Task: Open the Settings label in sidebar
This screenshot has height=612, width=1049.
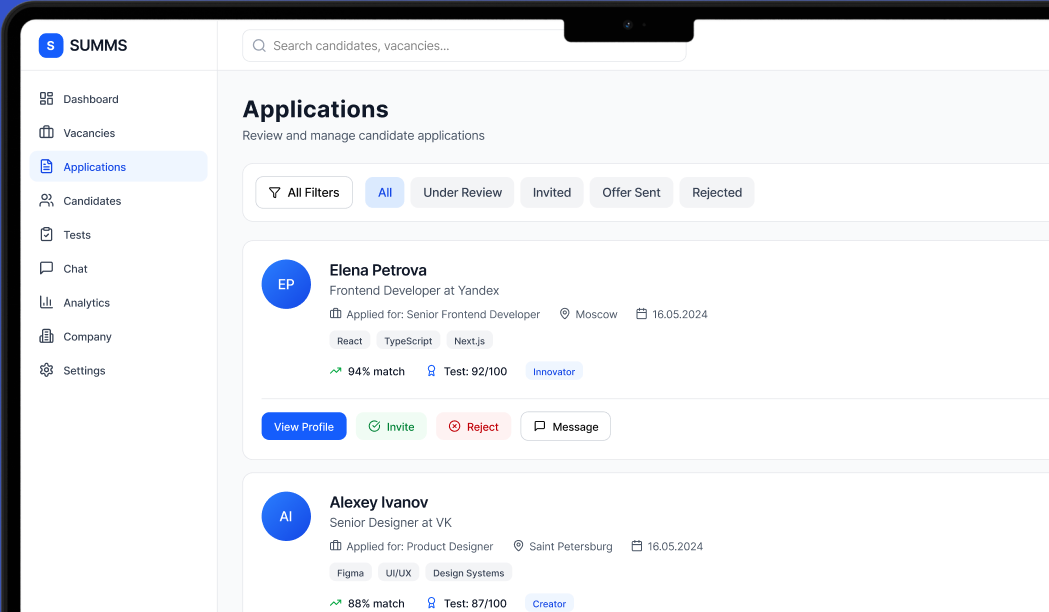Action: point(84,371)
